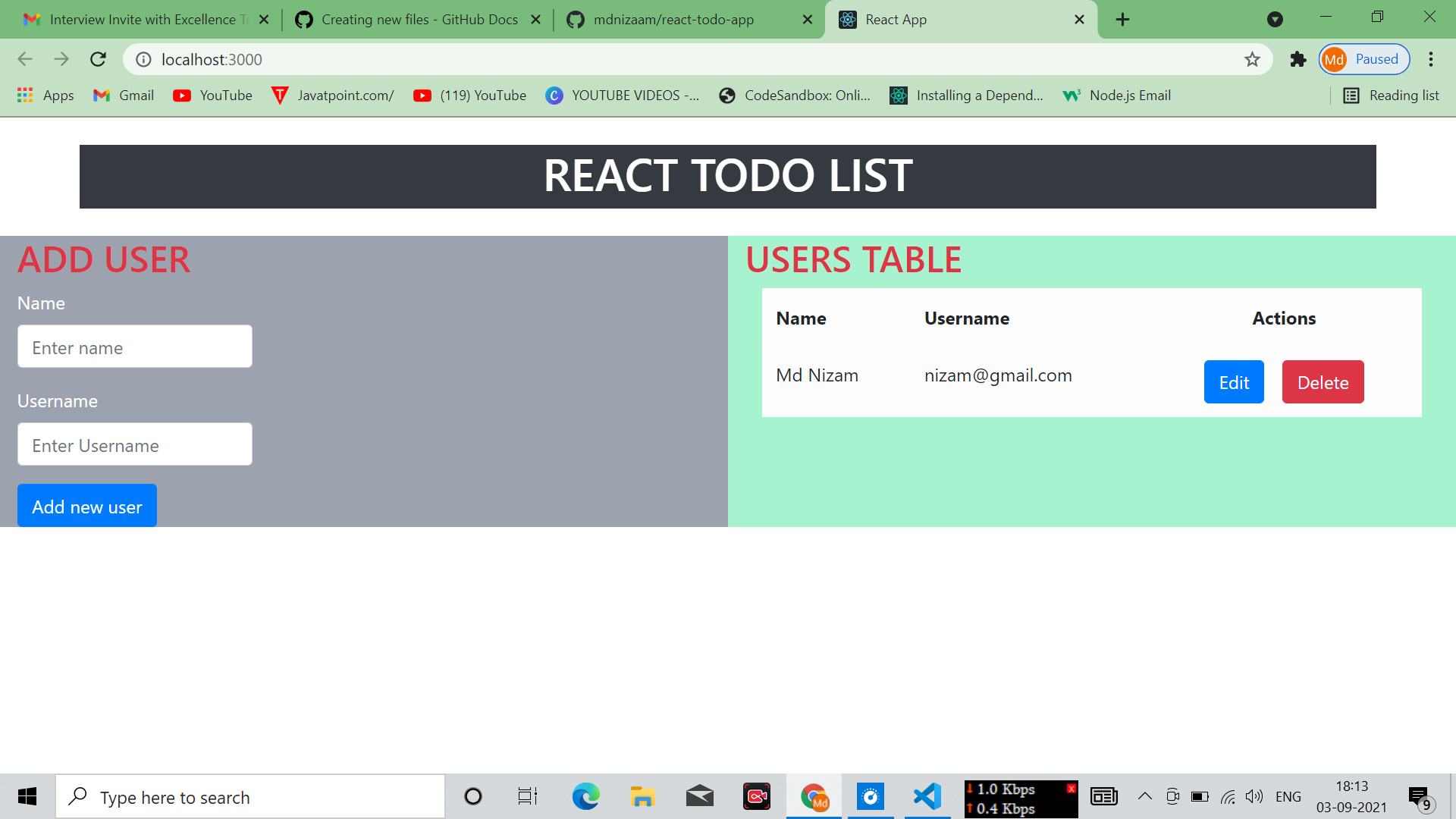The height and width of the screenshot is (819, 1456).
Task: Open the Extensions puzzle-piece icon
Action: (x=1298, y=59)
